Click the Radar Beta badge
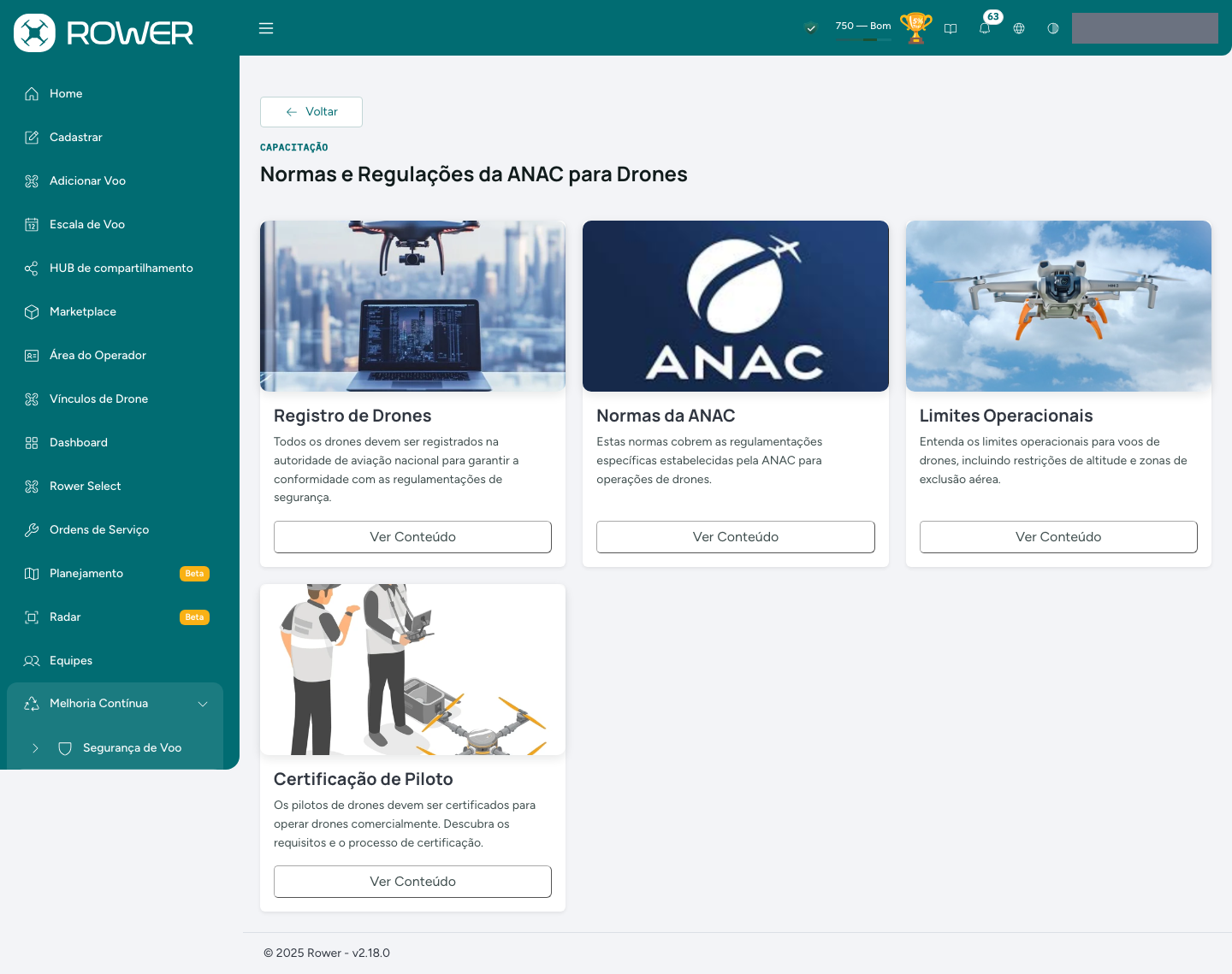The image size is (1232, 974). (x=194, y=617)
